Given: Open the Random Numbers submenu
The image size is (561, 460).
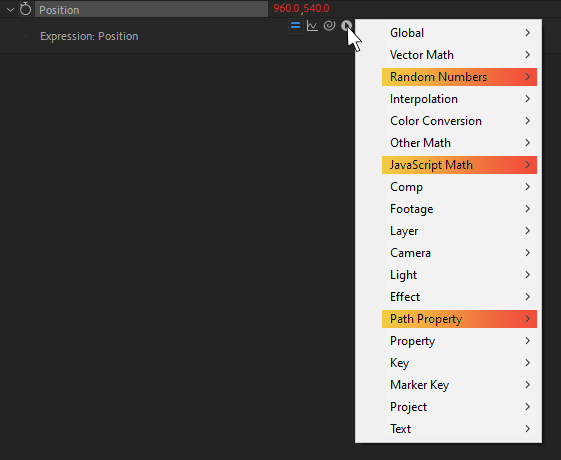Looking at the screenshot, I should 459,77.
